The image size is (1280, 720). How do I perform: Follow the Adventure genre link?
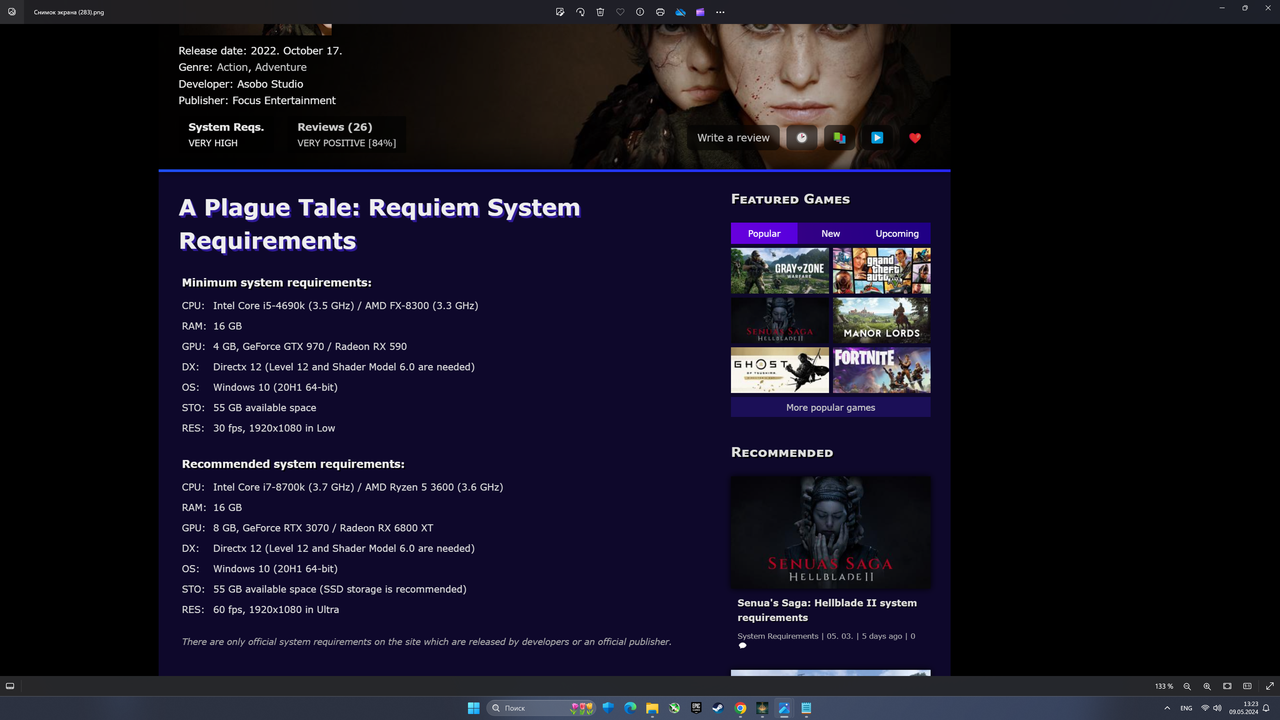[281, 67]
